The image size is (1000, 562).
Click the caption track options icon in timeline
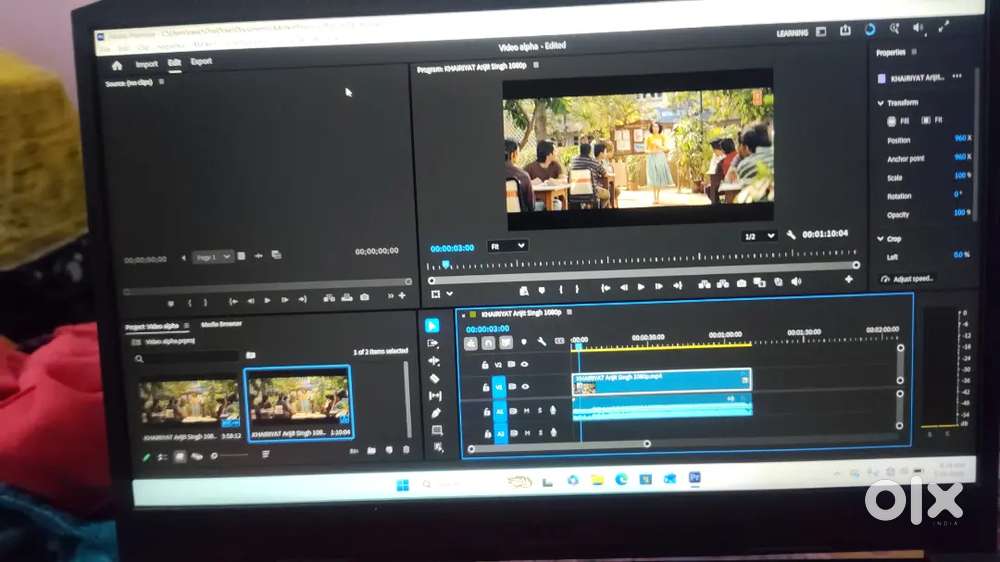tap(559, 341)
